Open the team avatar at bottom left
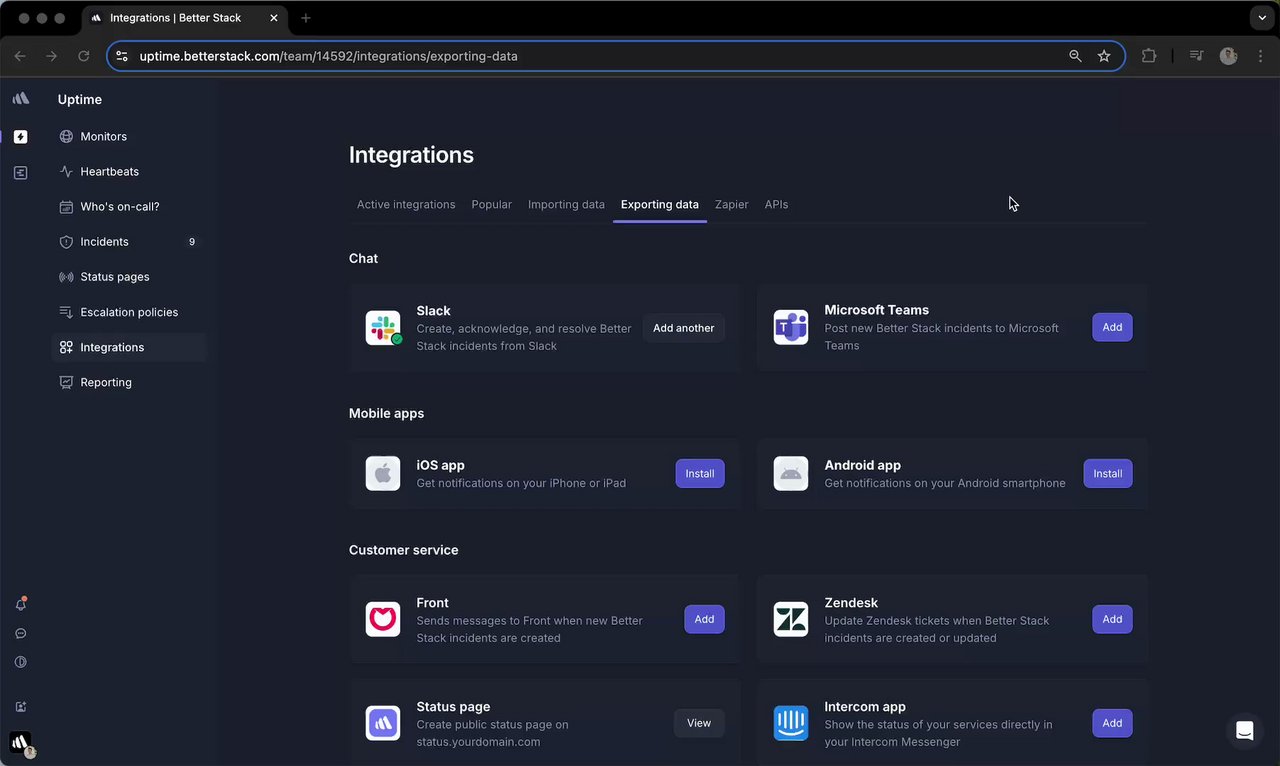Viewport: 1280px width, 766px height. [x=21, y=743]
